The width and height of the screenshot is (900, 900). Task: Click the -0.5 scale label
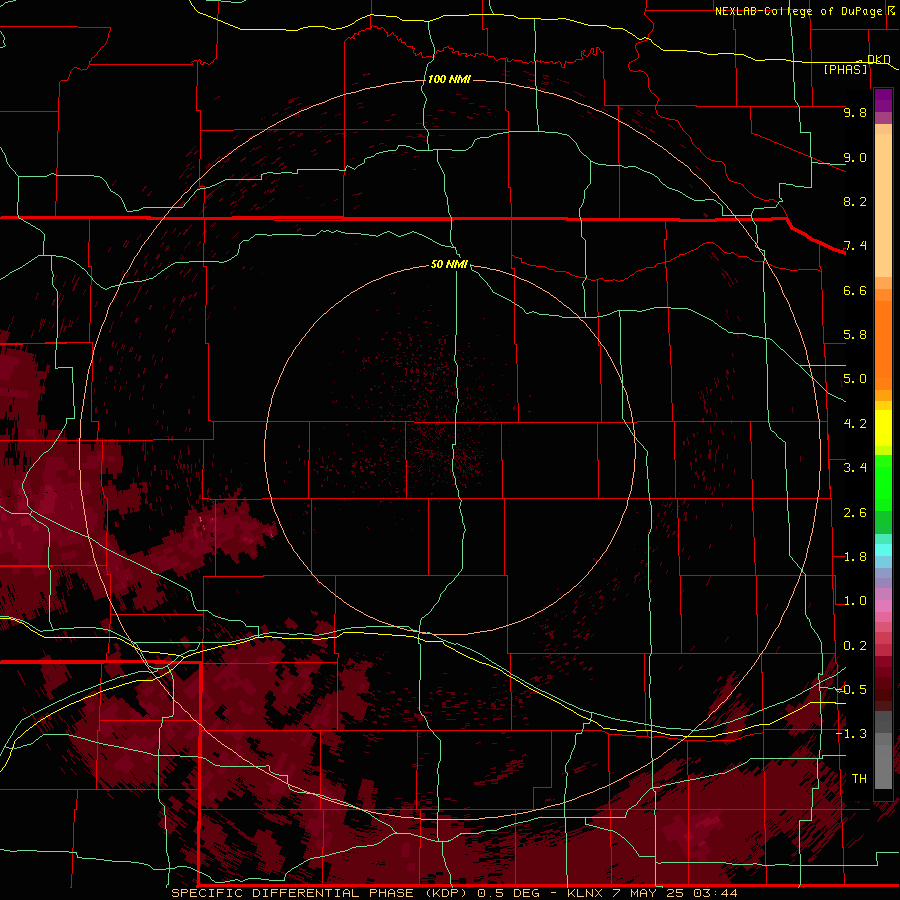click(851, 690)
